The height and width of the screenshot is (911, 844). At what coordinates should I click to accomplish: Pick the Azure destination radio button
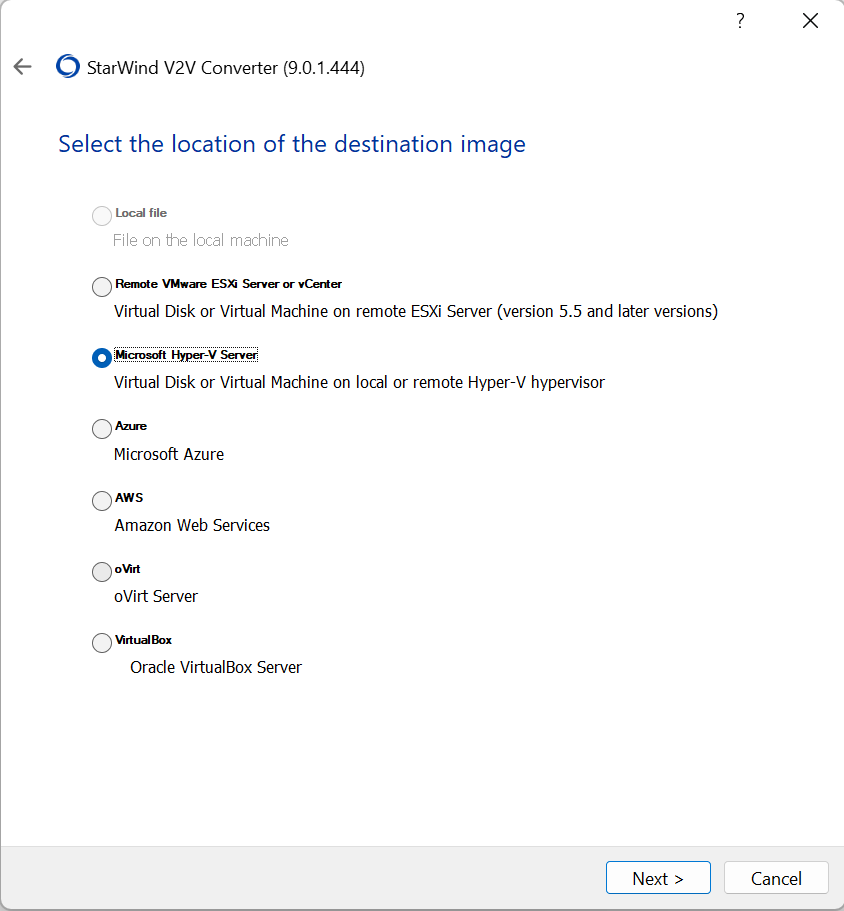point(102,429)
